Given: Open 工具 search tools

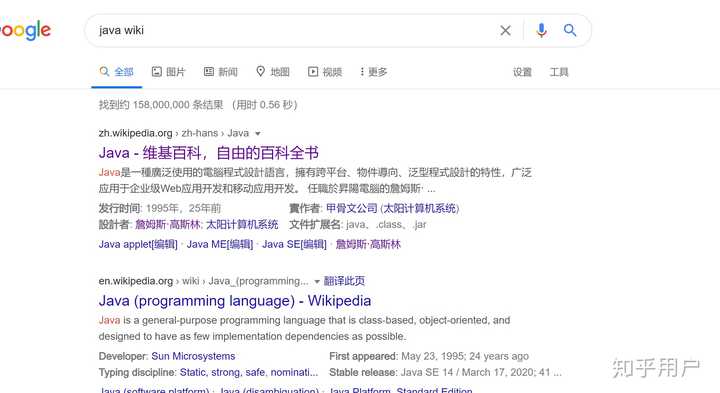Looking at the screenshot, I should click(x=559, y=72).
